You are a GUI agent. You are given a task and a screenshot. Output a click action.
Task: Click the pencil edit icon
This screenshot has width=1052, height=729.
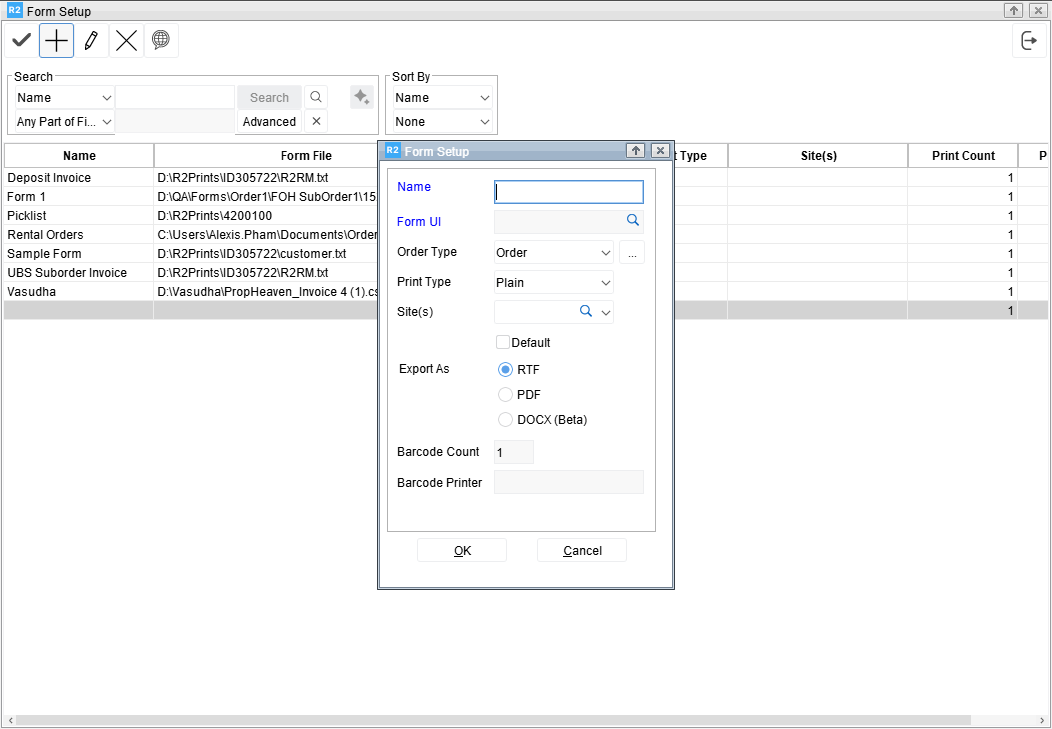pyautogui.click(x=91, y=41)
